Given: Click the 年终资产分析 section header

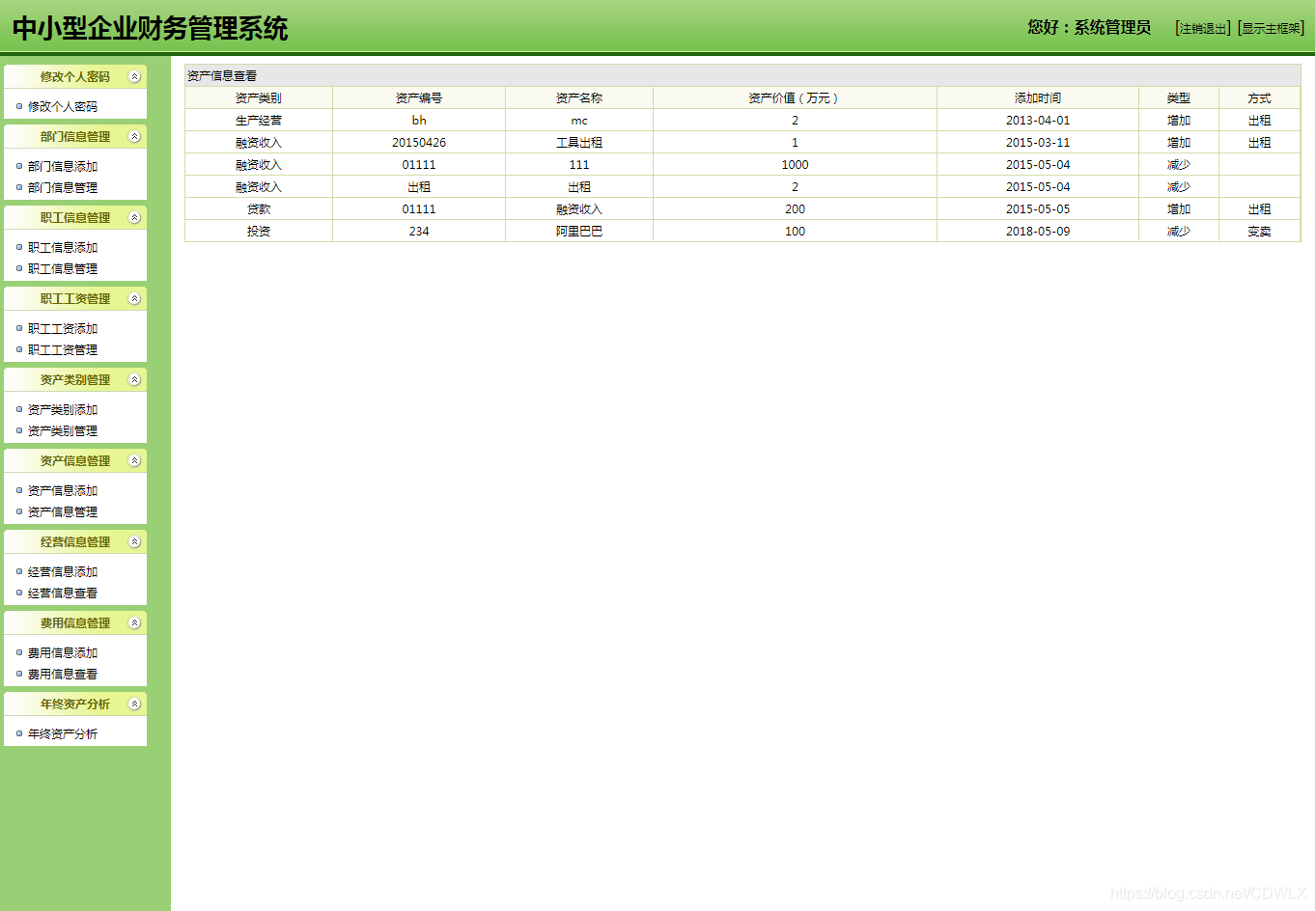Looking at the screenshot, I should (75, 704).
